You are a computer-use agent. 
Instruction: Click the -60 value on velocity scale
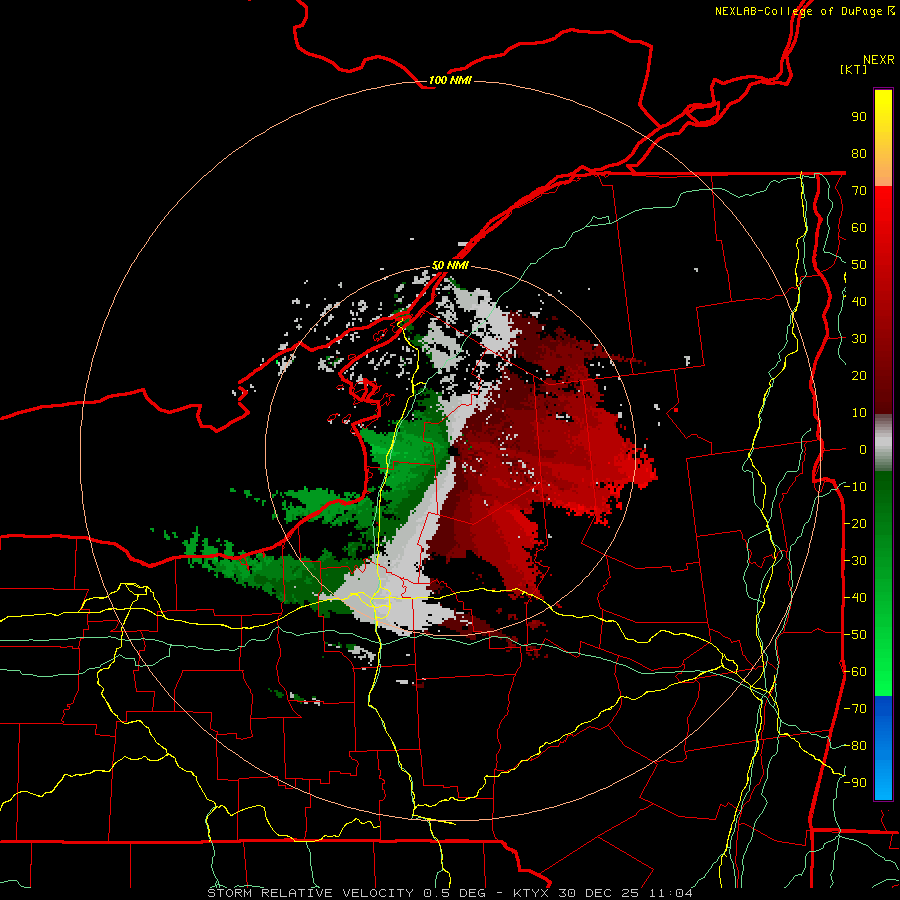(x=855, y=672)
